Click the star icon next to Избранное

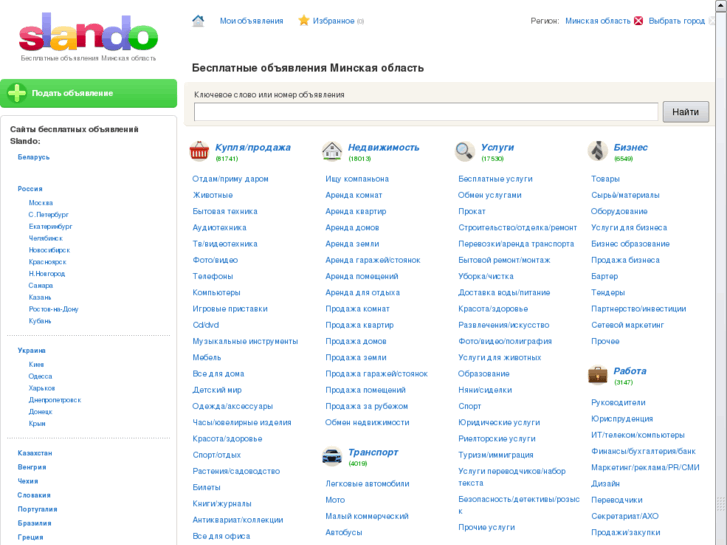point(304,21)
